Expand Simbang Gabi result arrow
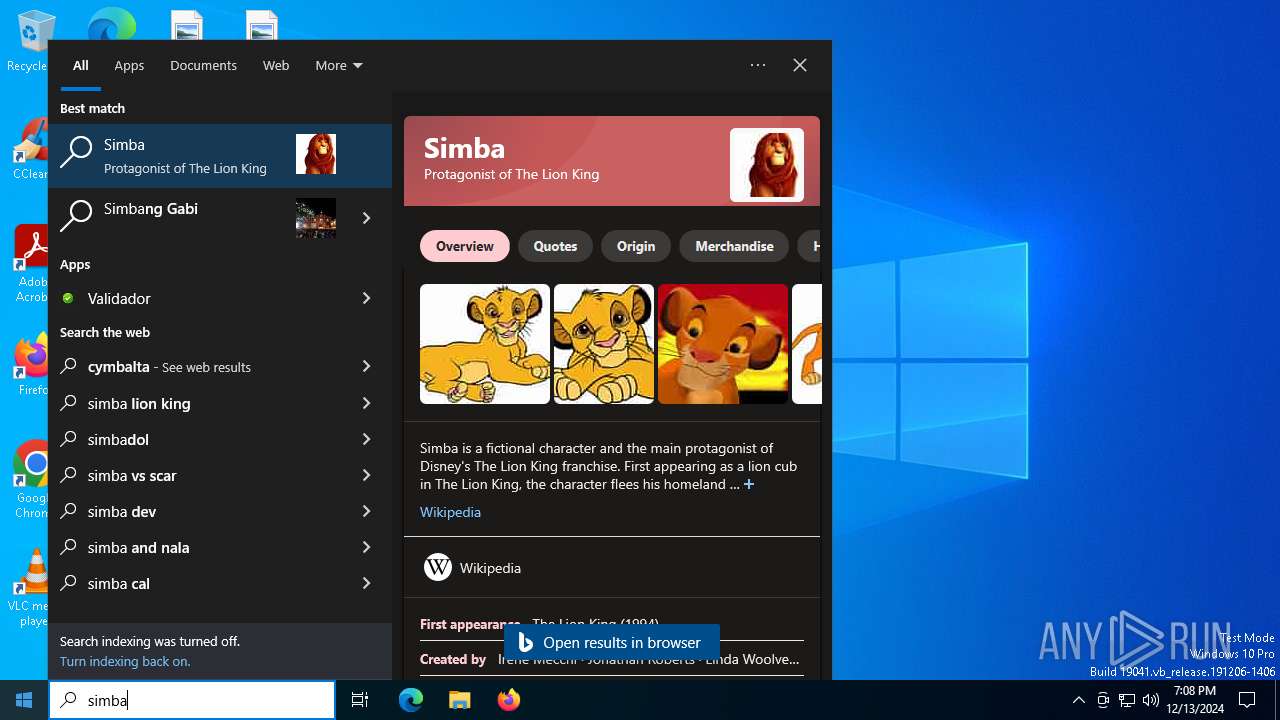1280x720 pixels. click(x=366, y=217)
